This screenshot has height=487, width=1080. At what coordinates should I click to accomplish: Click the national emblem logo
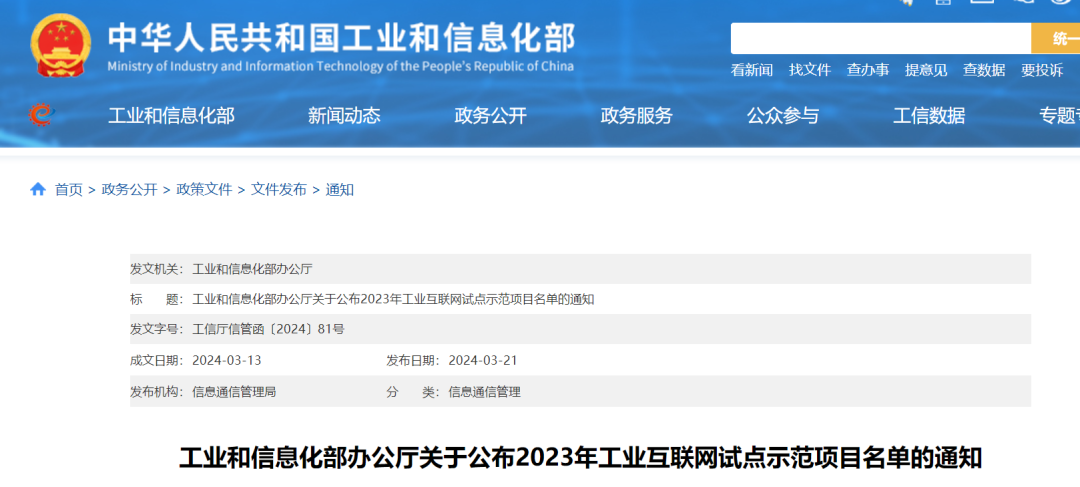point(61,45)
